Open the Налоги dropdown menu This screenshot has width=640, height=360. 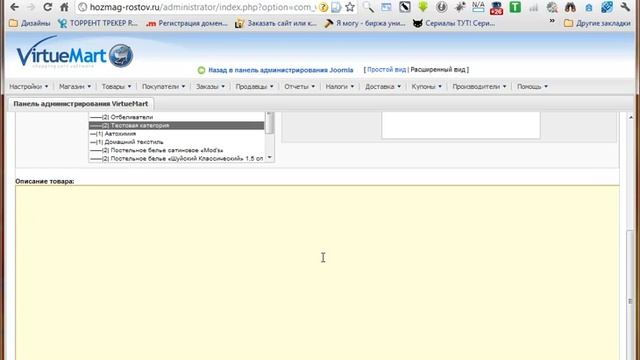(x=340, y=87)
